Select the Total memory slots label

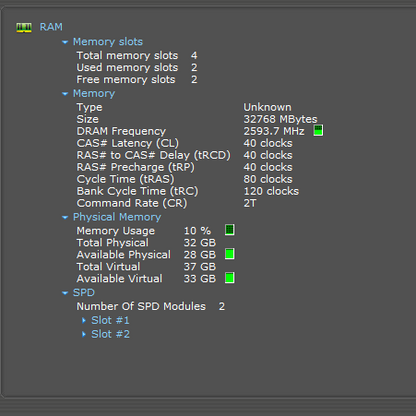(x=127, y=55)
